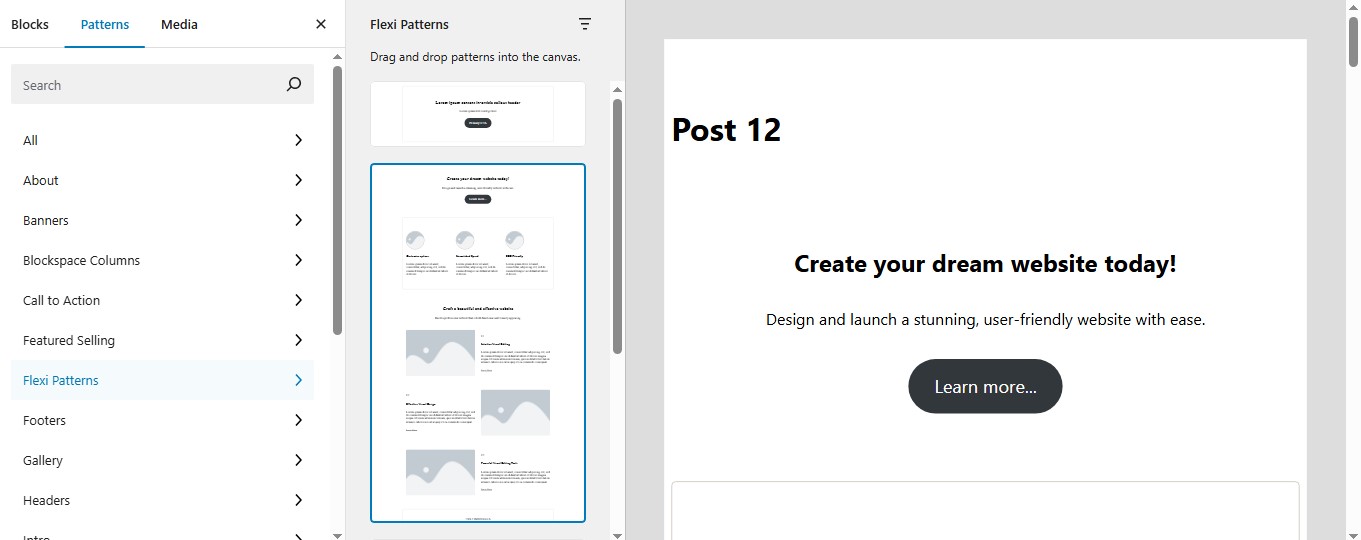The height and width of the screenshot is (540, 1361).
Task: Expand the Headers category chevron
Action: click(x=298, y=500)
